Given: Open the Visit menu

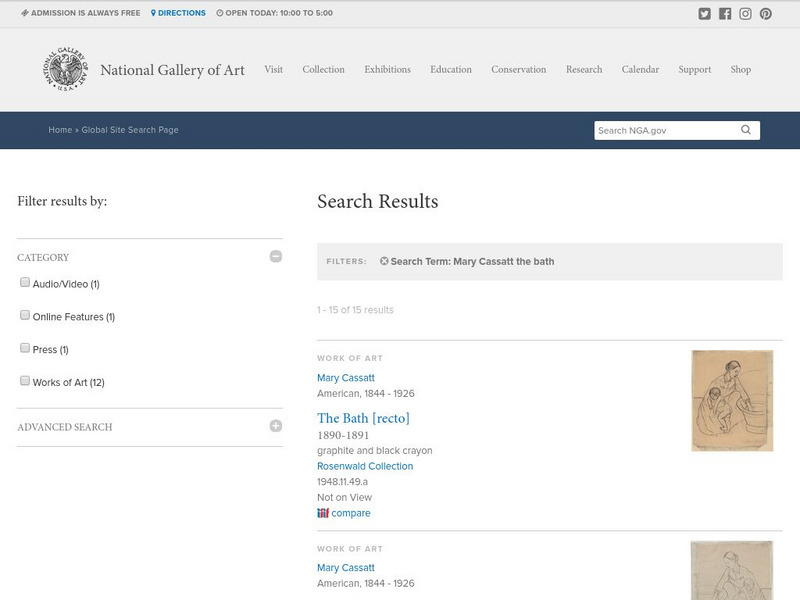Looking at the screenshot, I should point(273,69).
